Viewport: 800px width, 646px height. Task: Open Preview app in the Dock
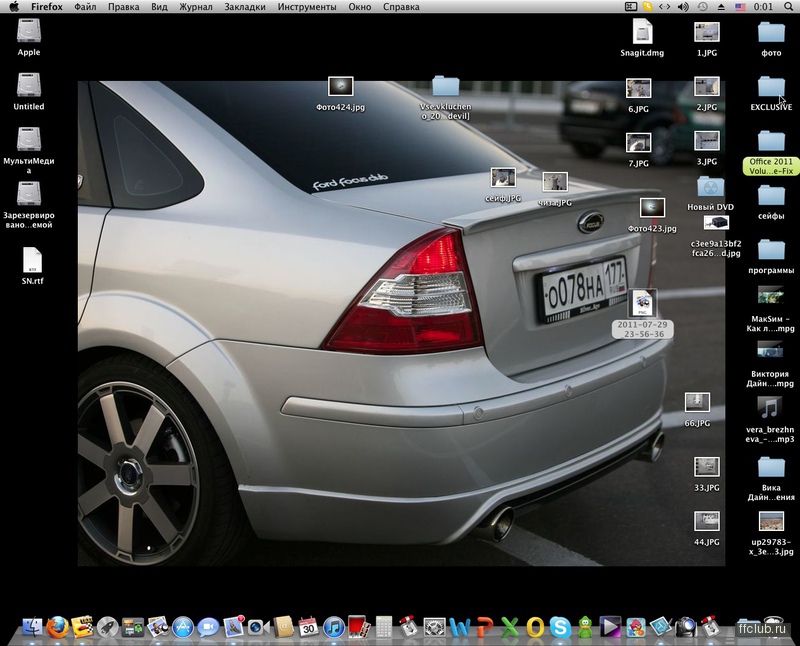[x=158, y=627]
